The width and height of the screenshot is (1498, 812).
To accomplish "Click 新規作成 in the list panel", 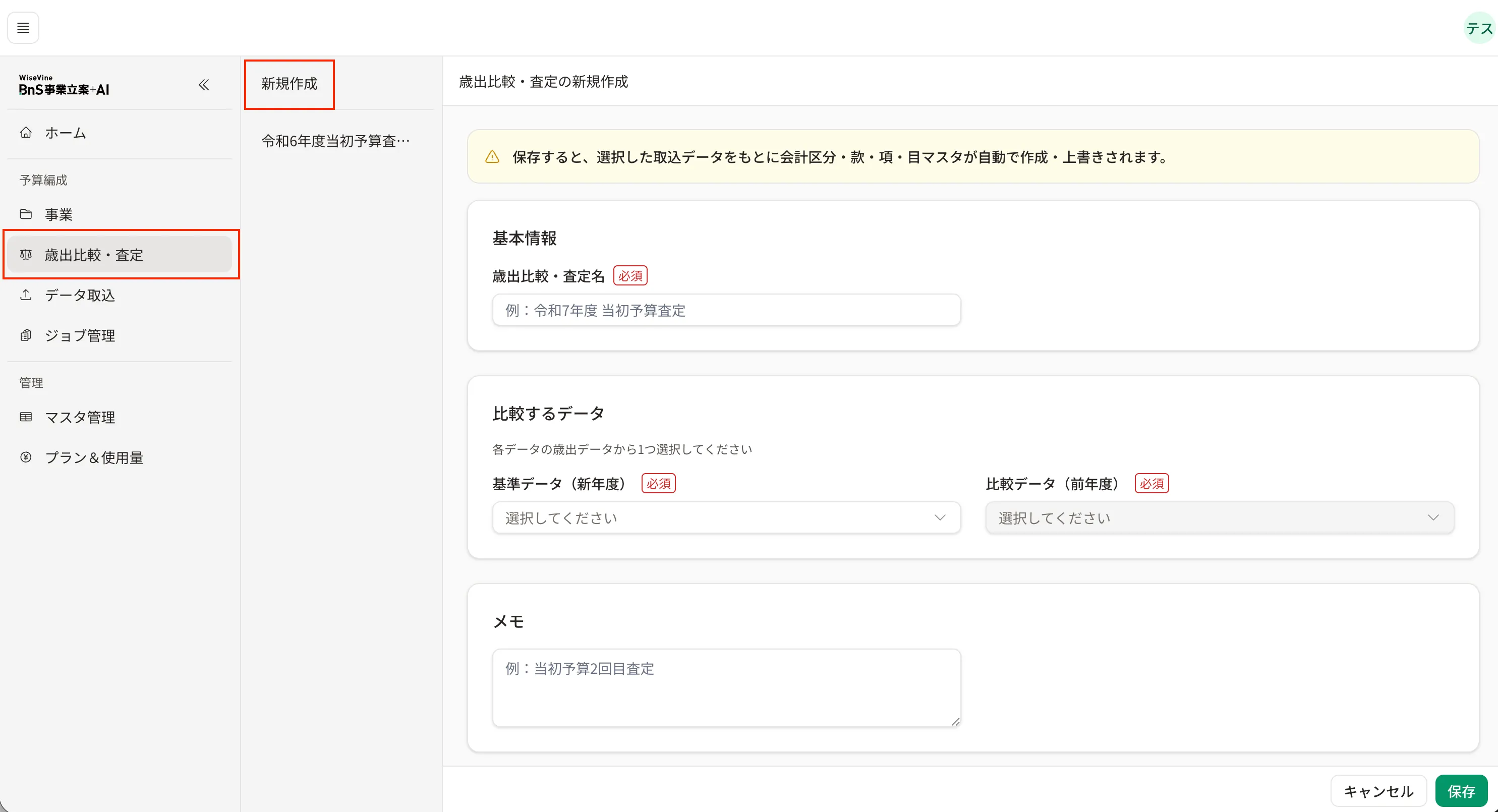I will point(289,84).
